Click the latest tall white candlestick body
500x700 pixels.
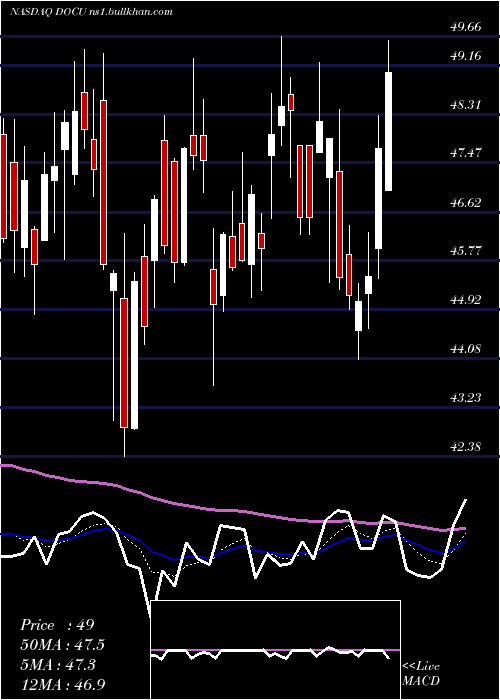tap(389, 131)
